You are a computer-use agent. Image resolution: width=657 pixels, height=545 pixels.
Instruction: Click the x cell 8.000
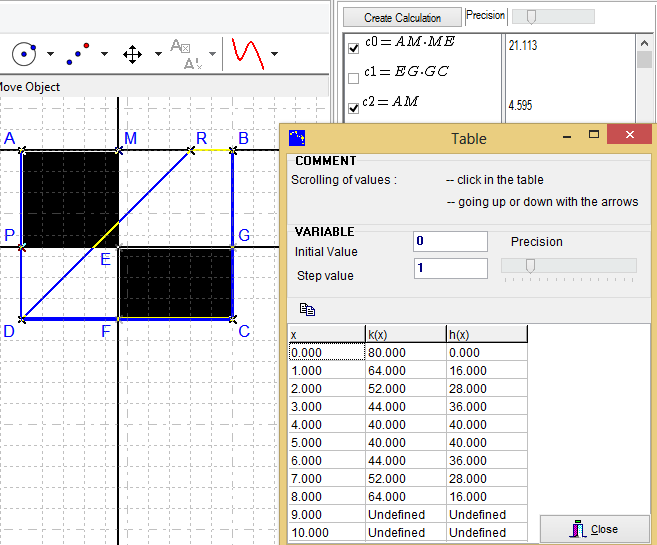tap(327, 496)
